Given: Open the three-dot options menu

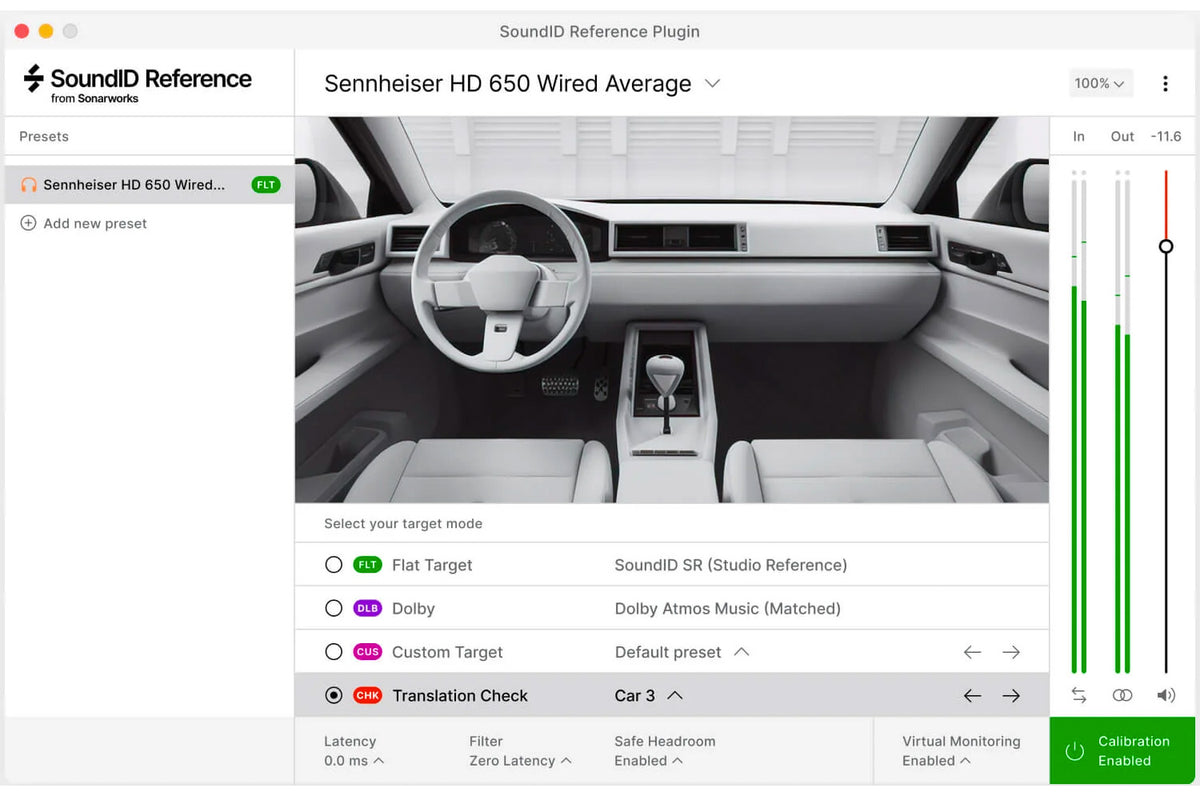Looking at the screenshot, I should tap(1165, 84).
